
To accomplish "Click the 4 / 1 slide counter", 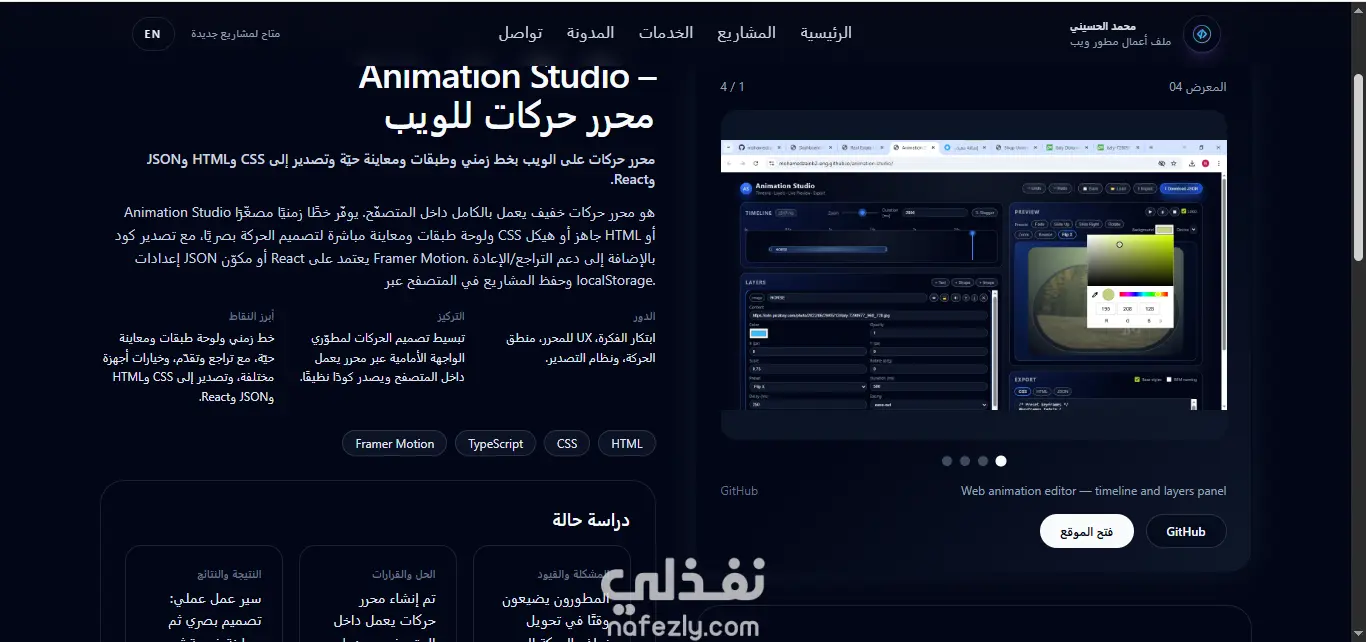I will (x=732, y=87).
